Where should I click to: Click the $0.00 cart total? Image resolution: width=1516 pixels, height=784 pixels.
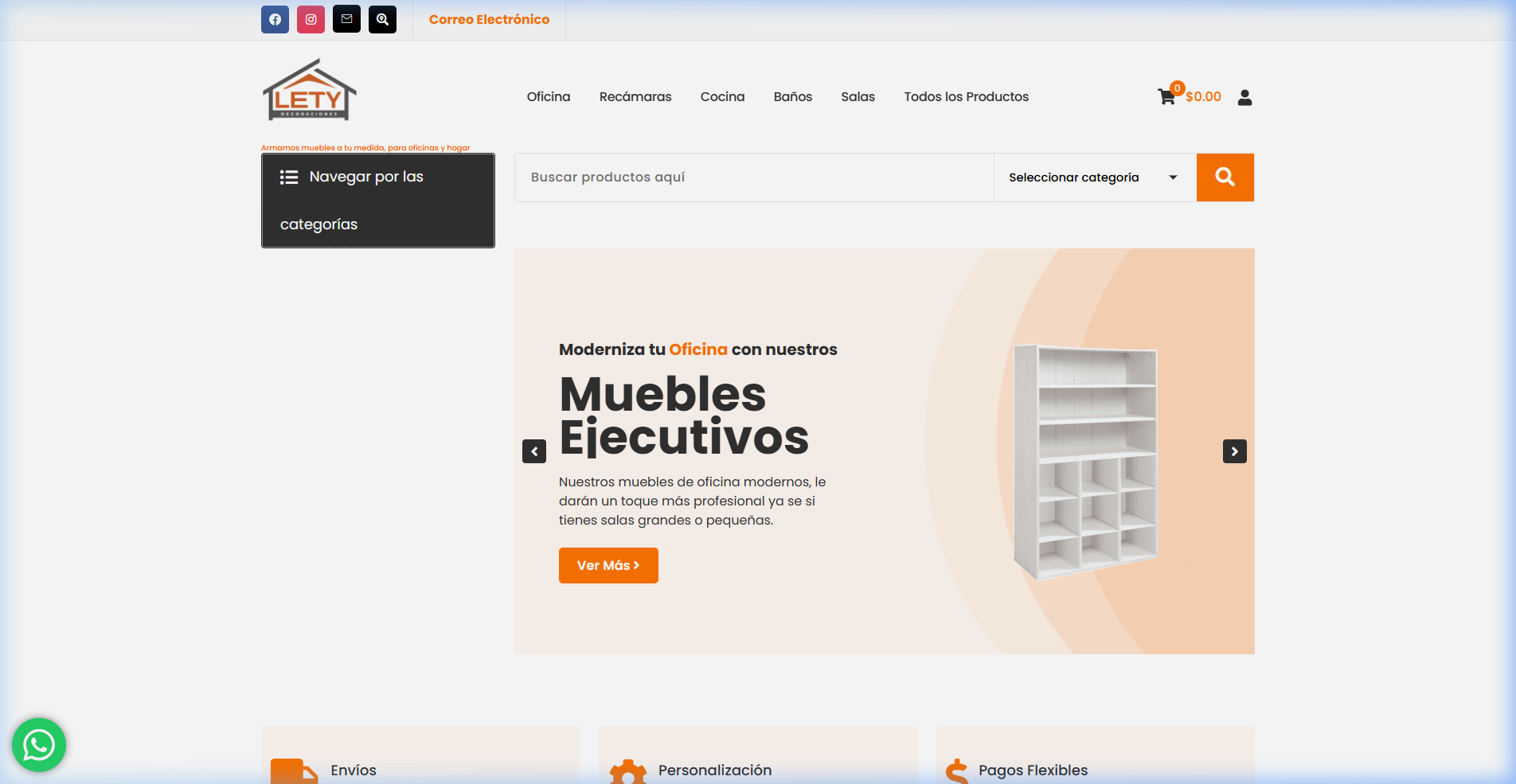point(1203,96)
